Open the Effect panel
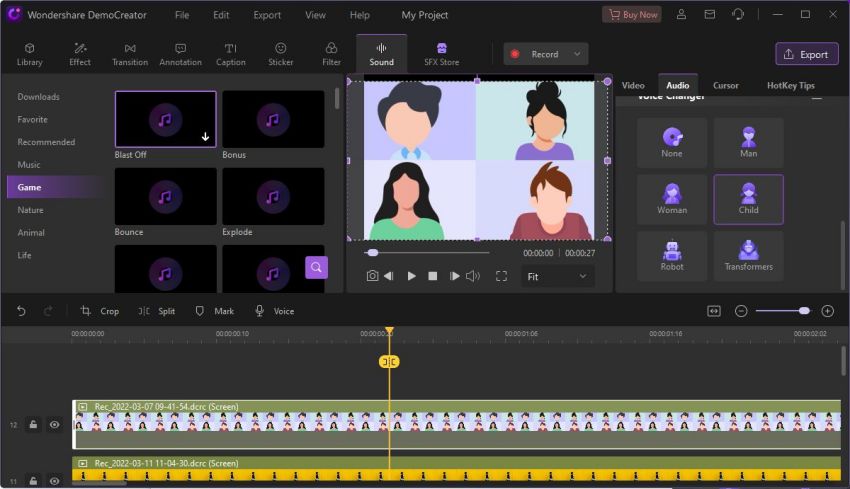The width and height of the screenshot is (850, 489). (80, 54)
